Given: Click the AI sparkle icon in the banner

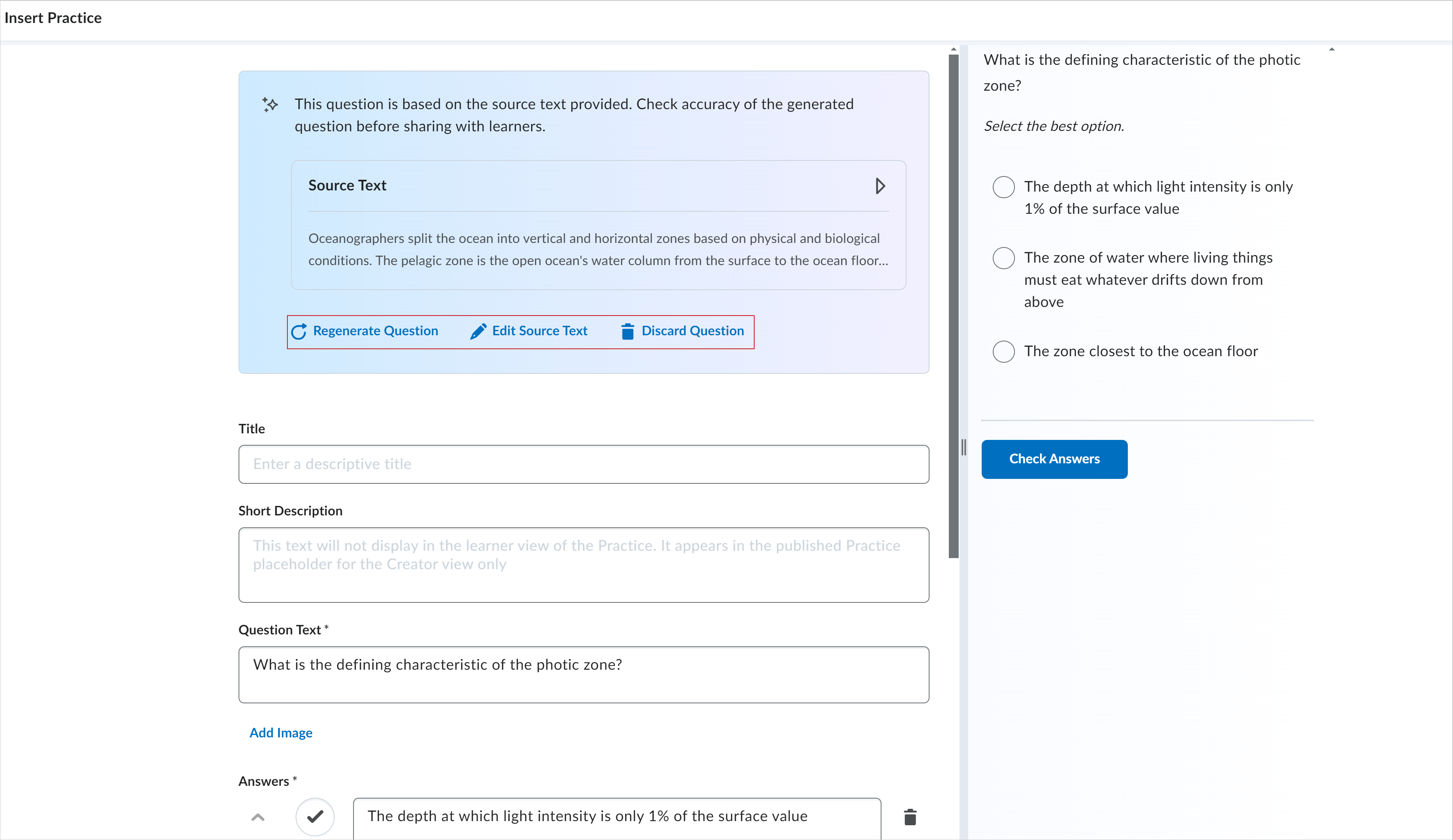Looking at the screenshot, I should pyautogui.click(x=270, y=105).
